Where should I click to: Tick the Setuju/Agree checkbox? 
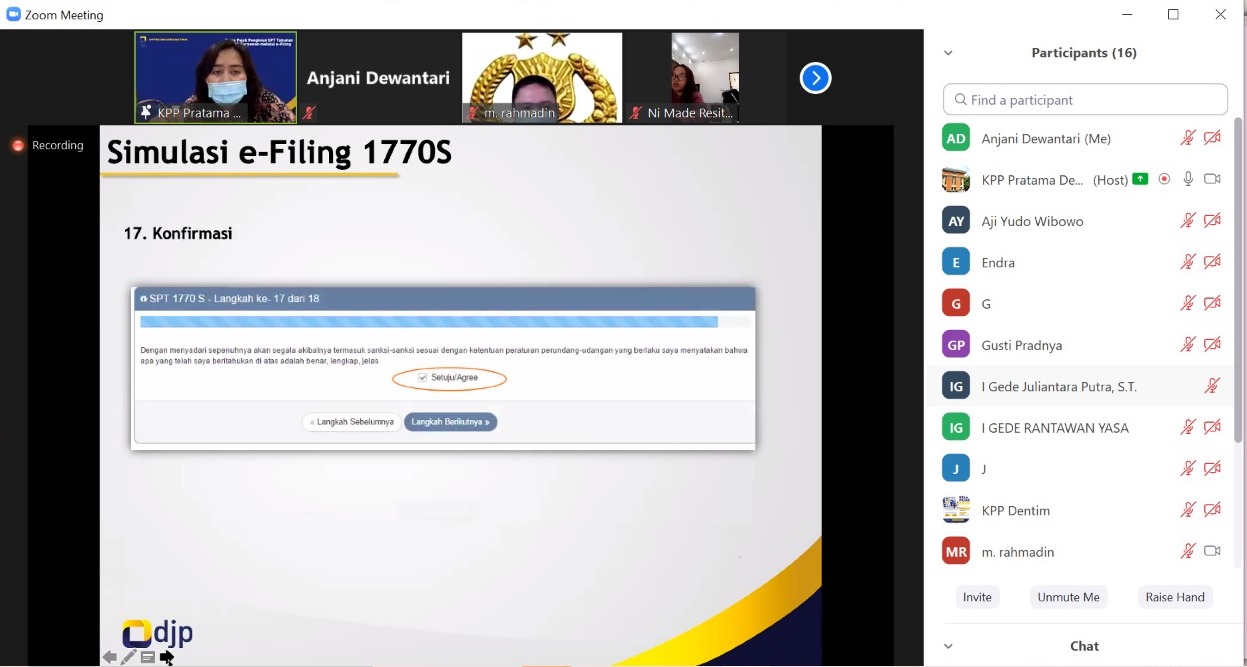point(423,378)
